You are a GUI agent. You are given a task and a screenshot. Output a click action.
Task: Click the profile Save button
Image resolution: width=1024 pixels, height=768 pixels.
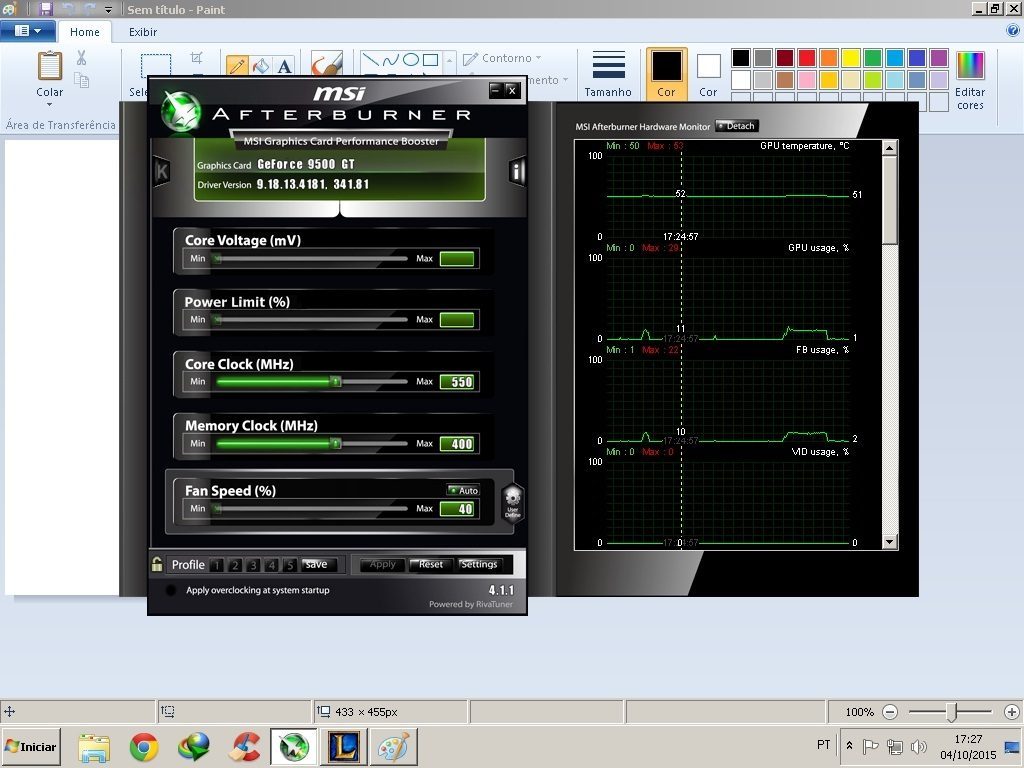[x=318, y=564]
